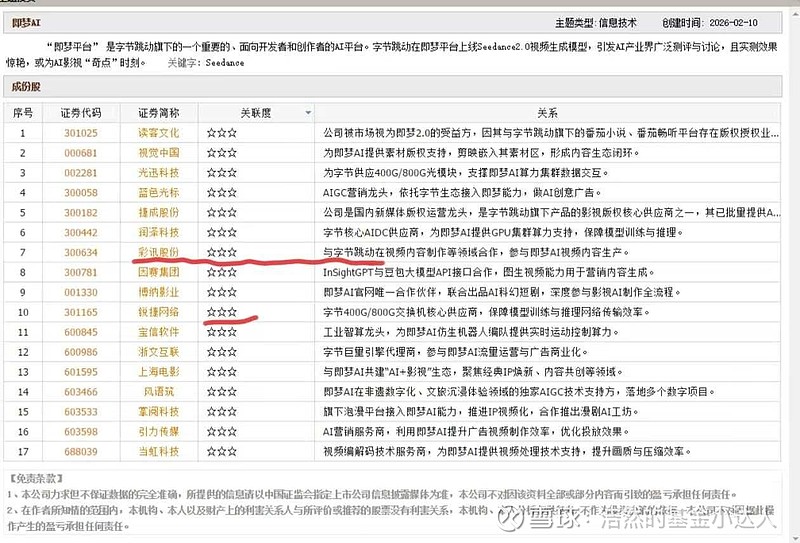Open stock code 301025

point(81,133)
